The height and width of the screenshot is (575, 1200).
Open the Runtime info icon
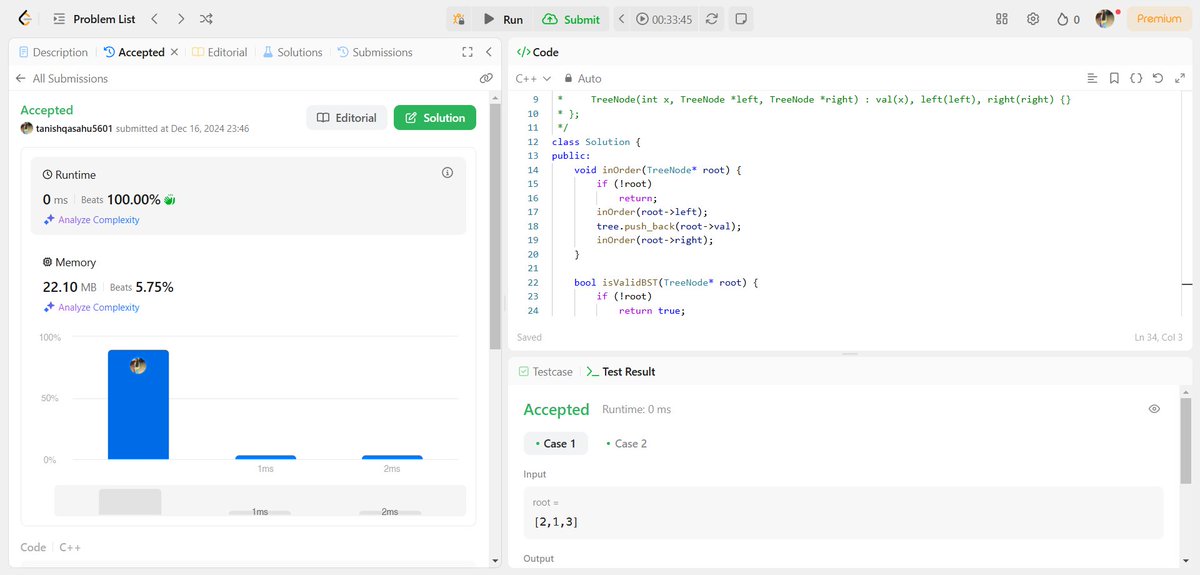447,173
